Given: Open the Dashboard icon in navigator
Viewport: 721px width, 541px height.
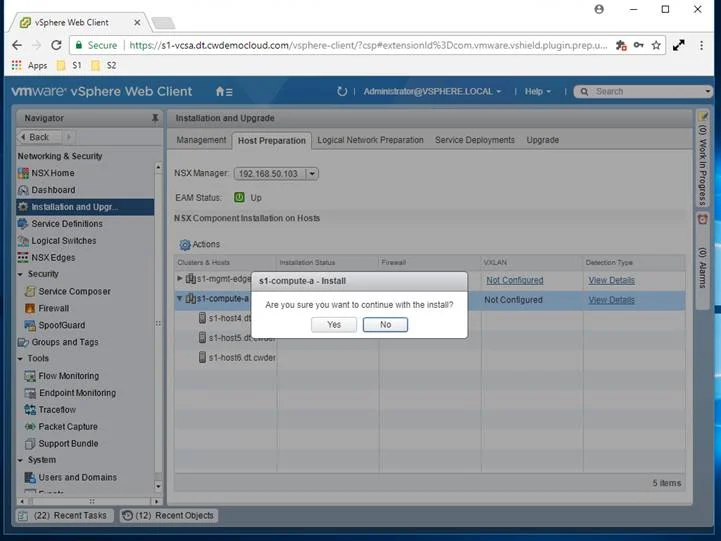Looking at the screenshot, I should 23,190.
